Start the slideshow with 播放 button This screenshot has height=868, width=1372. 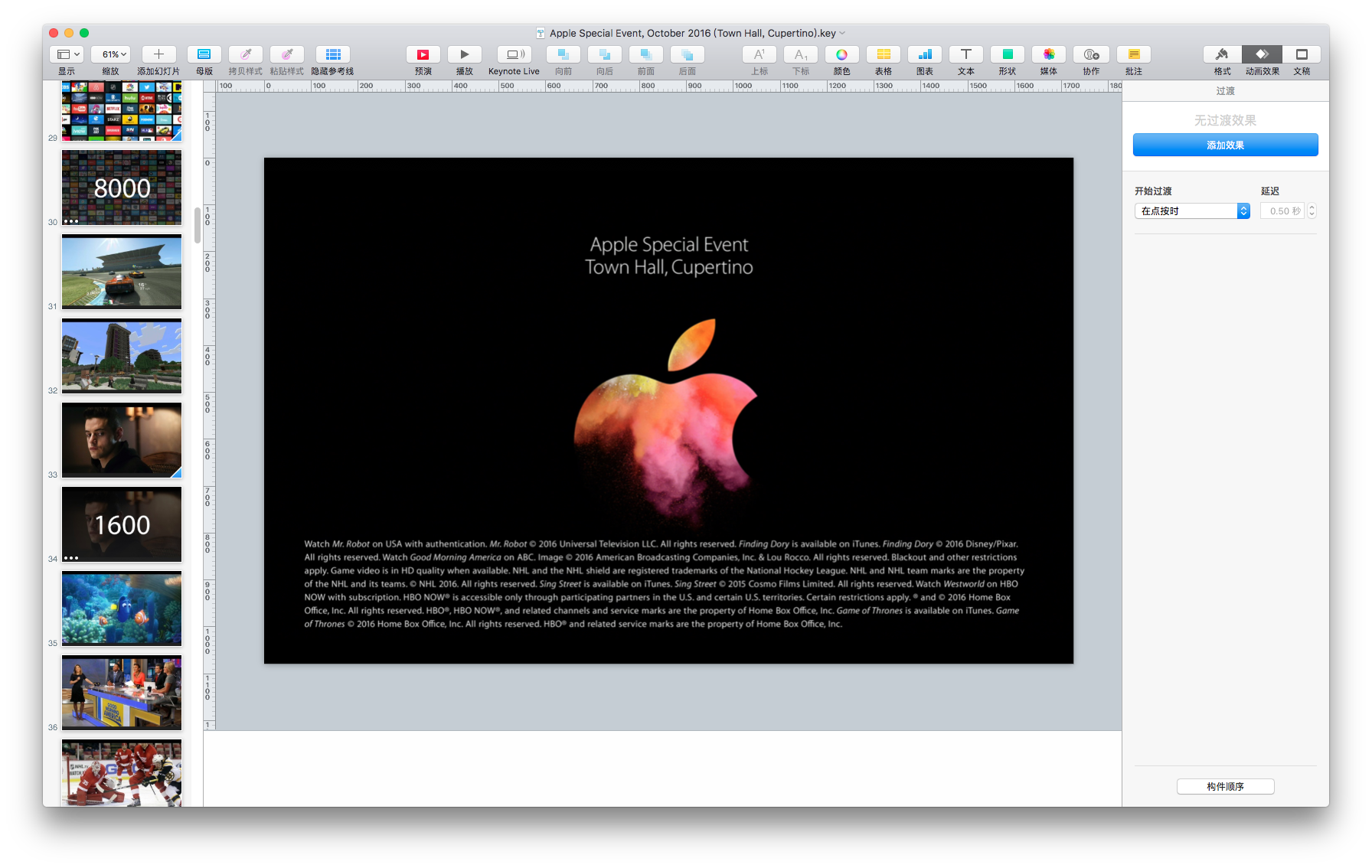[x=465, y=54]
